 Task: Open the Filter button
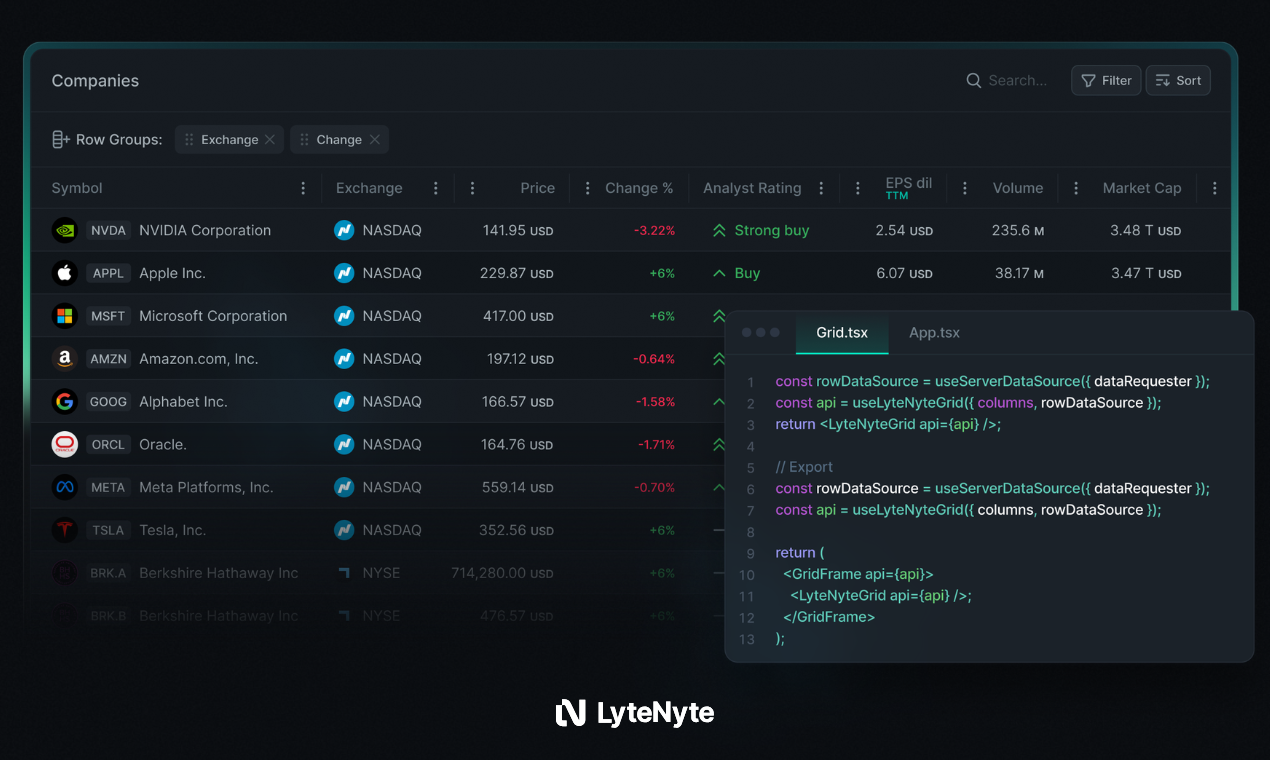[1106, 81]
